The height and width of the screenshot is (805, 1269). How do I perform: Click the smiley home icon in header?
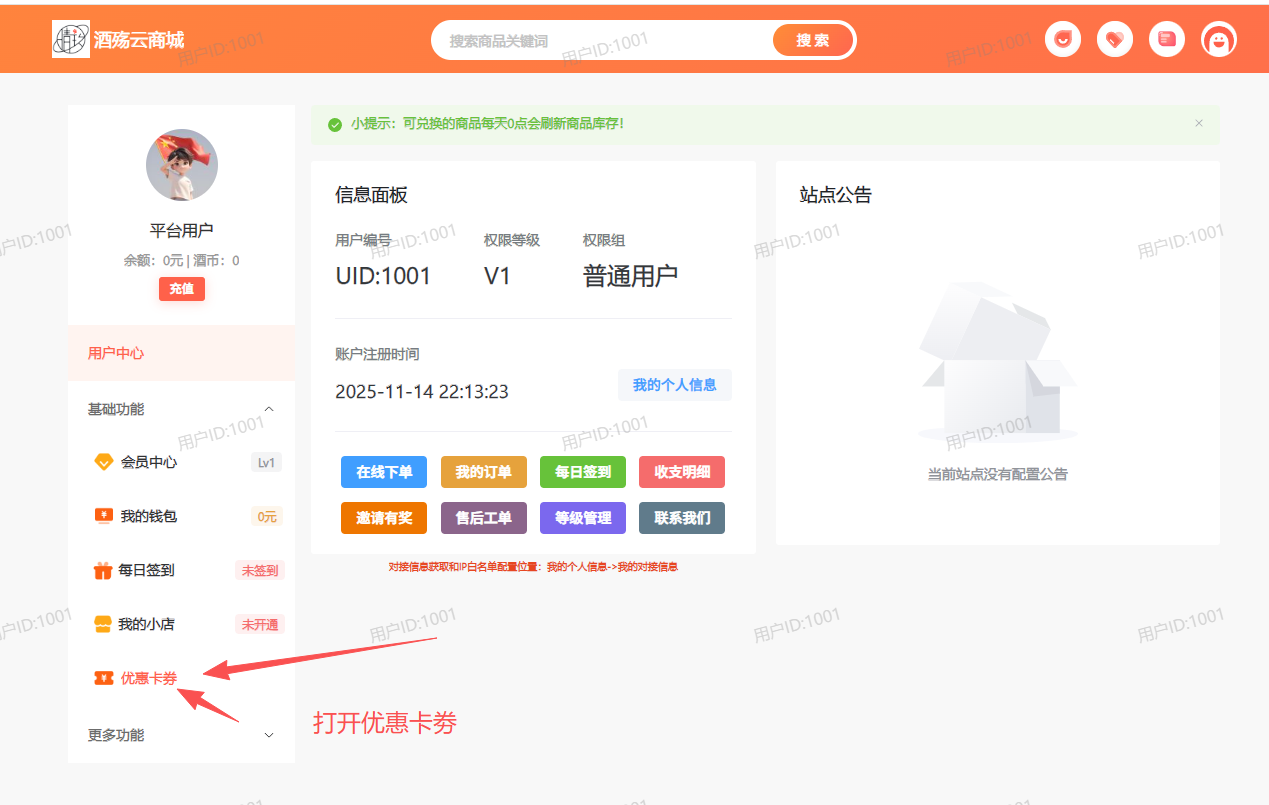tap(1062, 38)
